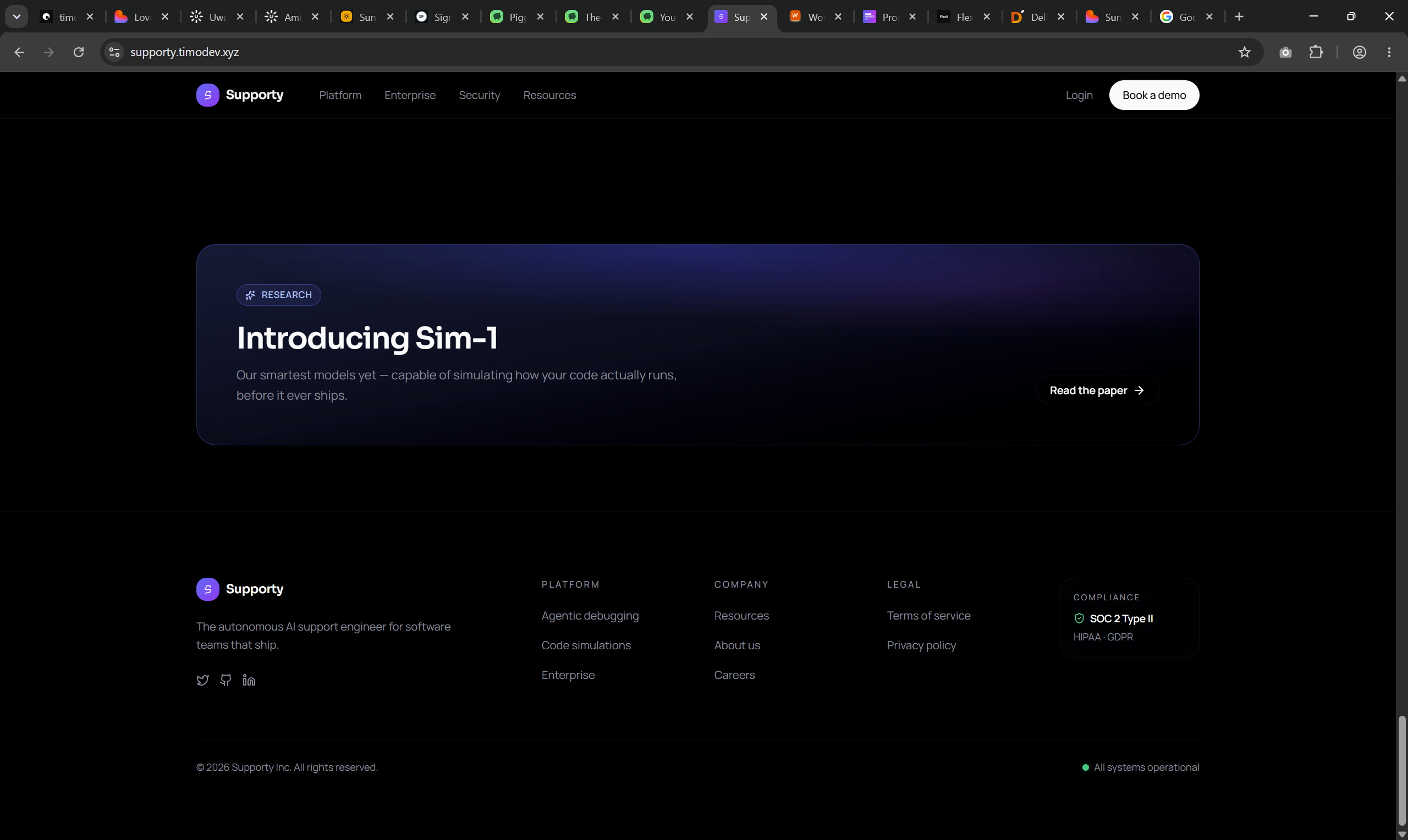
Task: Click the camera screenshot extension icon
Action: (1286, 52)
